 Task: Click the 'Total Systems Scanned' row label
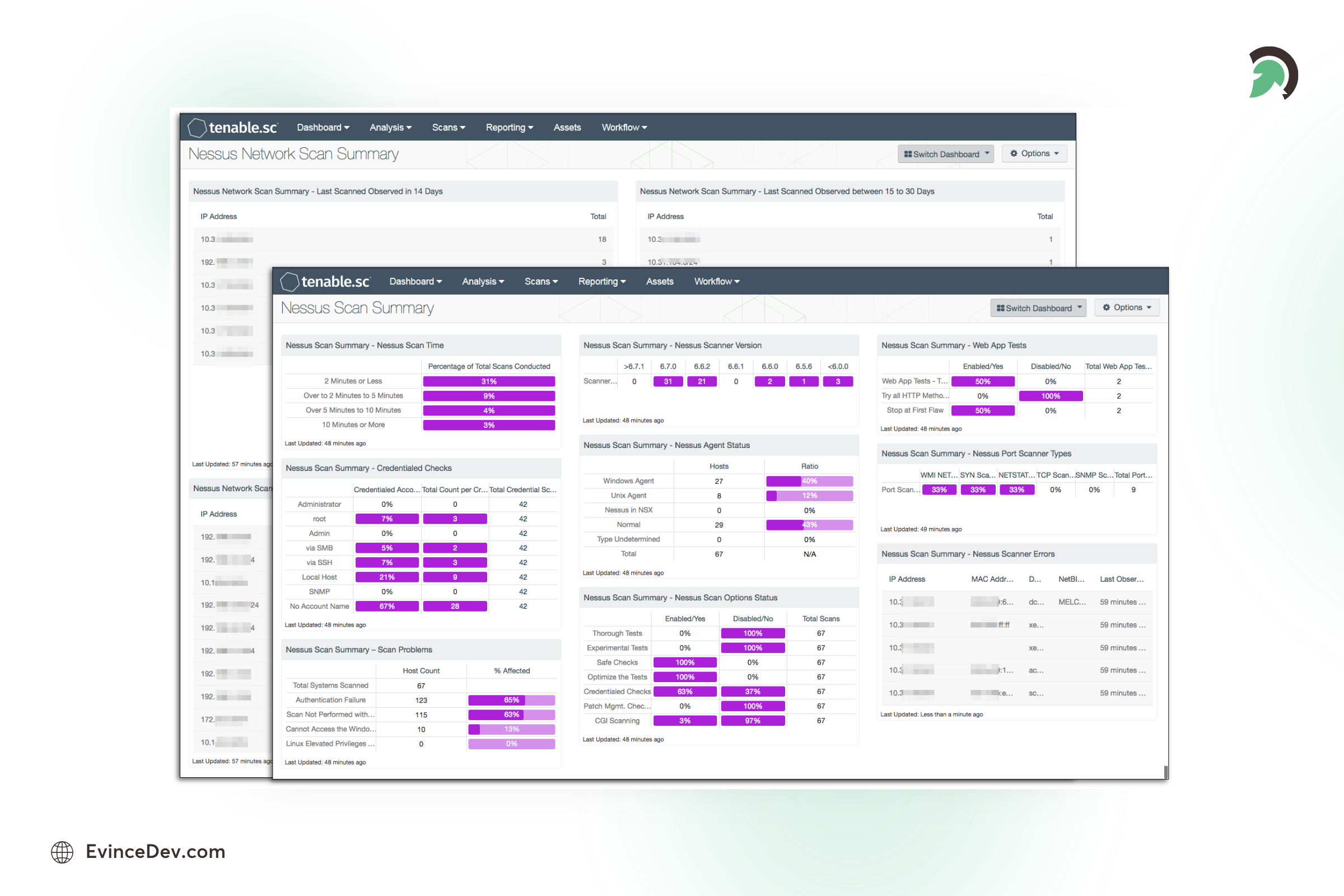(330, 685)
